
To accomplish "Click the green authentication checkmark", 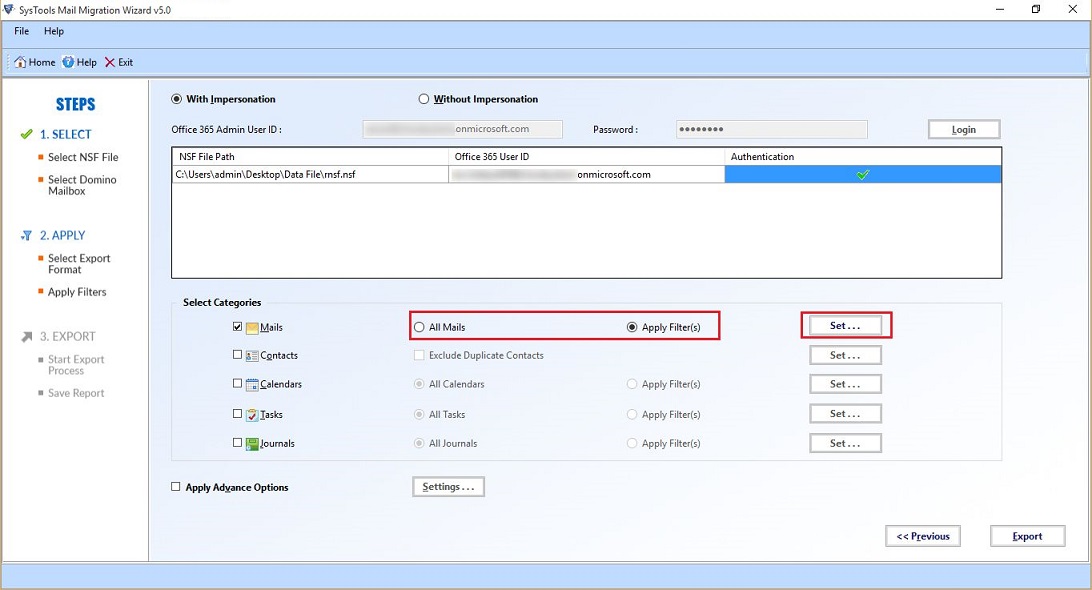I will [x=863, y=175].
